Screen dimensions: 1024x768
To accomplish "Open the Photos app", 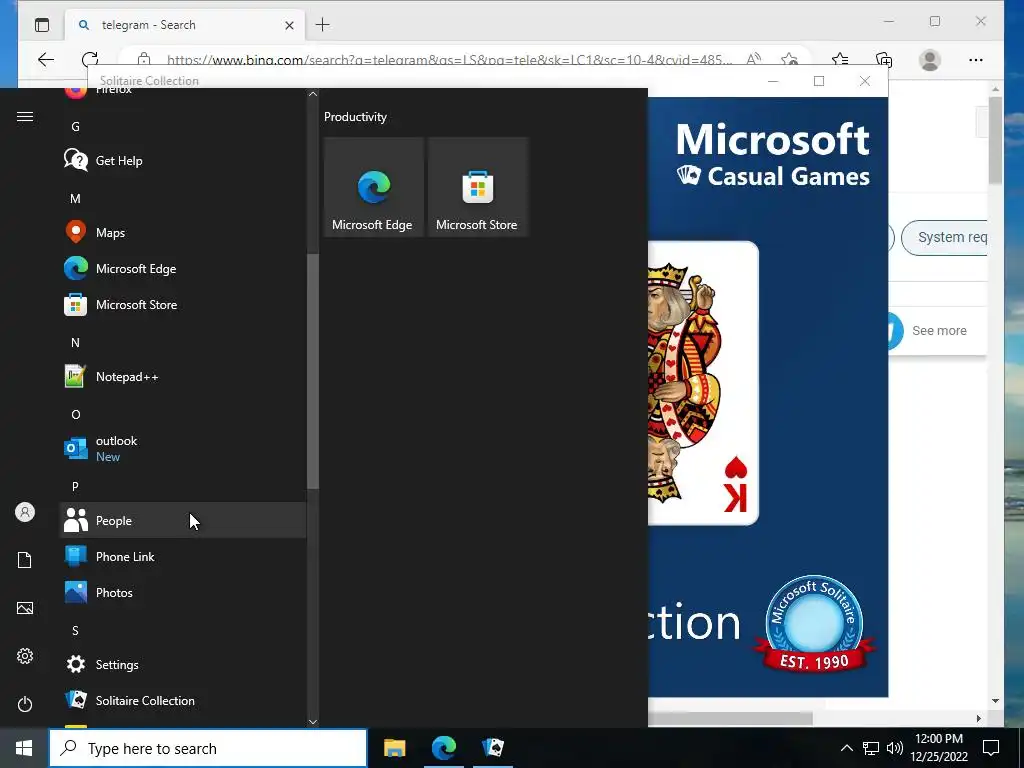I will pos(183,592).
